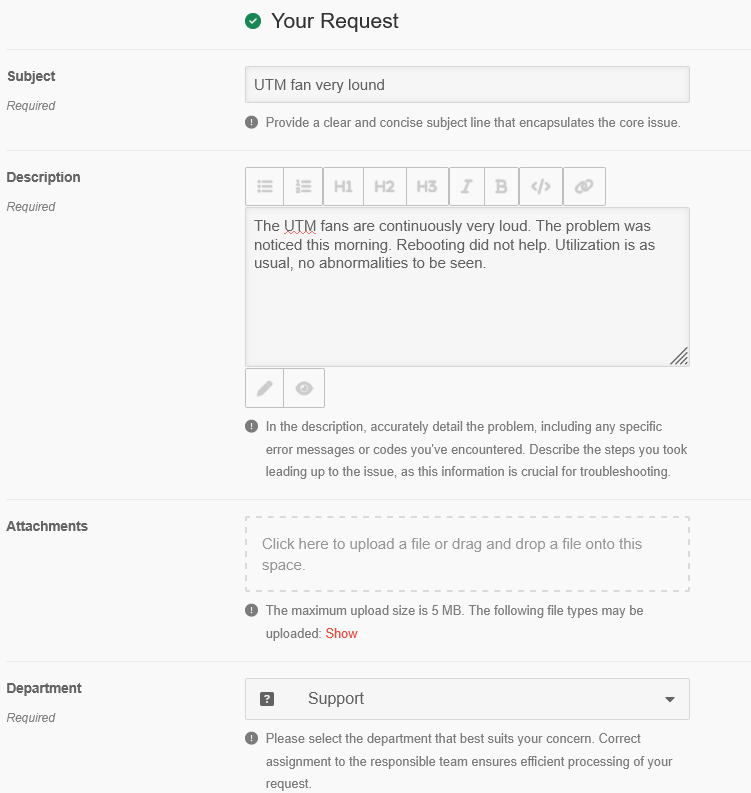Show description preview with eye icon
Viewport: 751px width, 793px height.
click(x=304, y=388)
